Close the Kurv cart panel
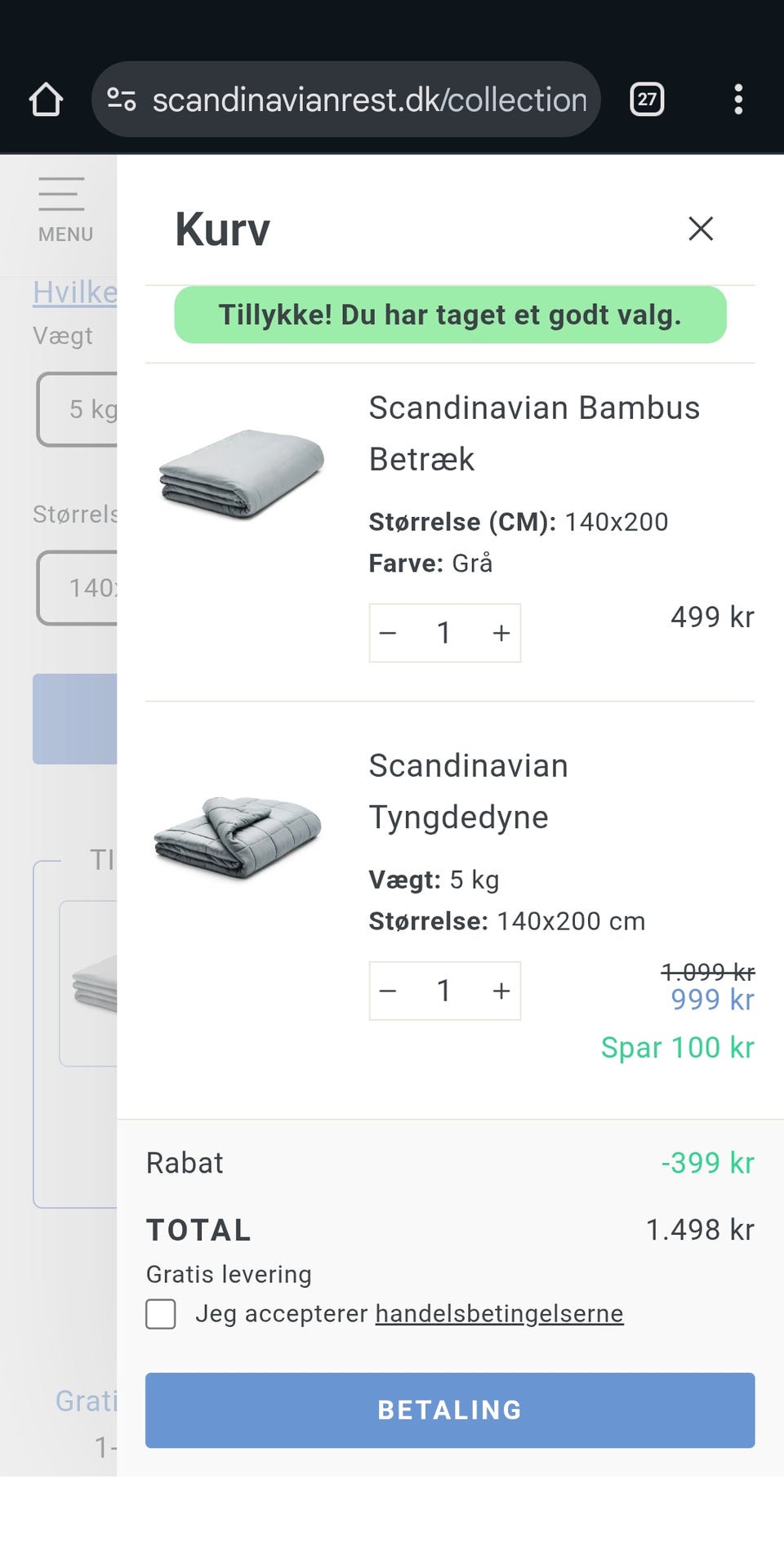This screenshot has height=1568, width=784. point(701,229)
